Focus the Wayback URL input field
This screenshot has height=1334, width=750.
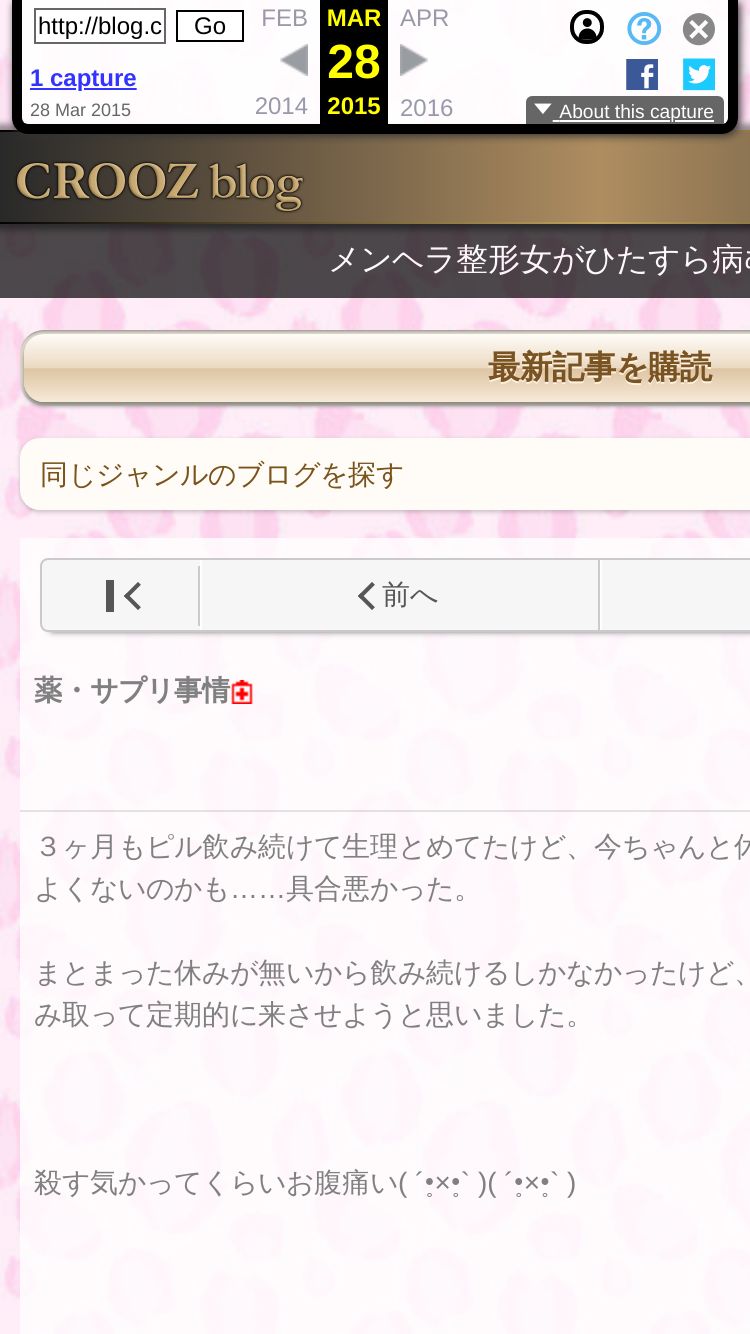pyautogui.click(x=100, y=27)
